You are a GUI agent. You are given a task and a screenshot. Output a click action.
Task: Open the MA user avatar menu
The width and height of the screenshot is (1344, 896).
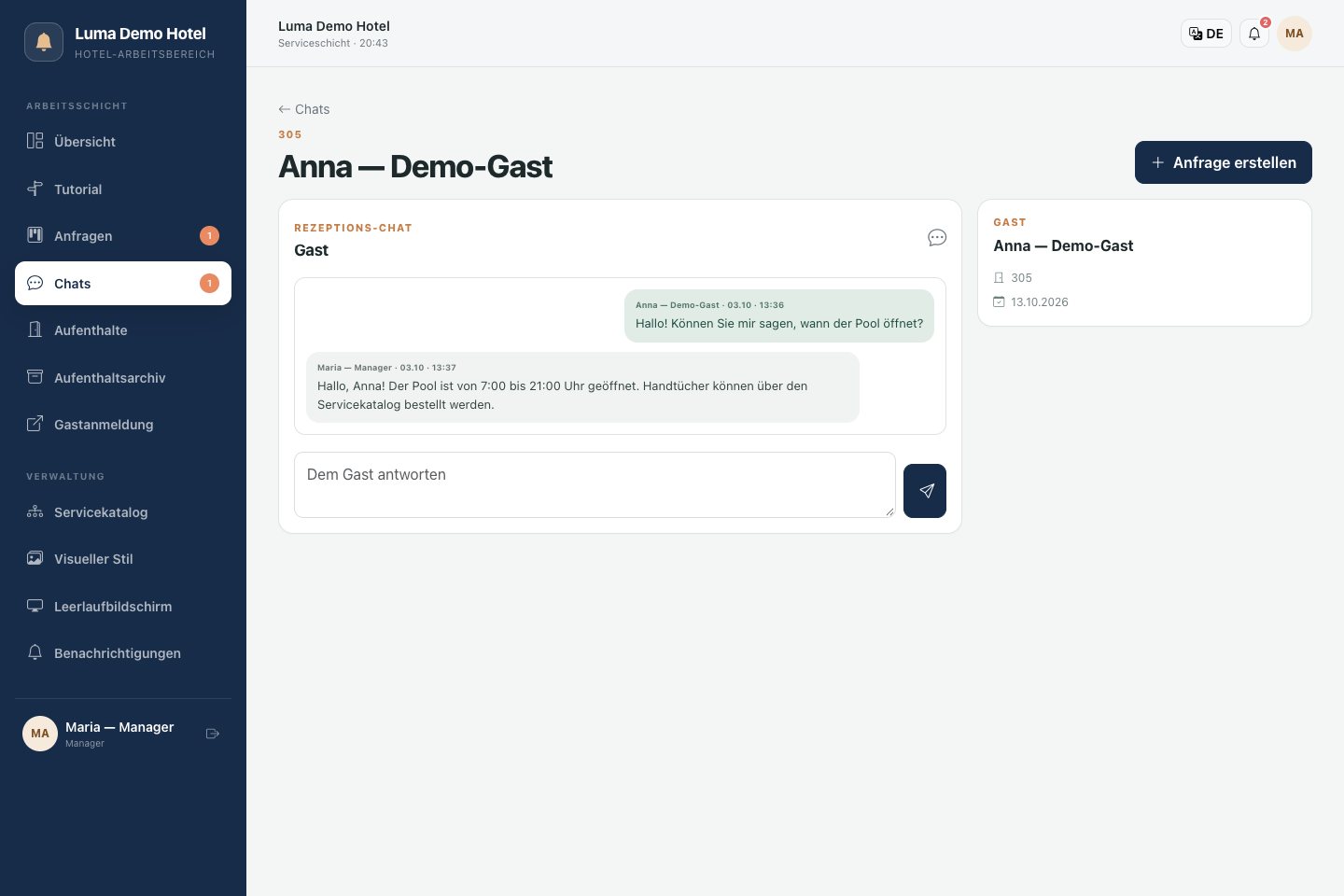click(1295, 34)
